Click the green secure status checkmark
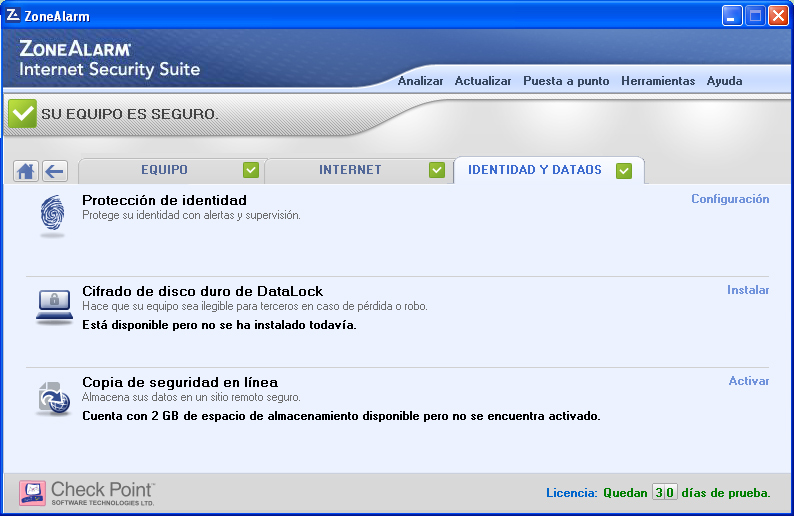This screenshot has width=794, height=516. pos(22,113)
